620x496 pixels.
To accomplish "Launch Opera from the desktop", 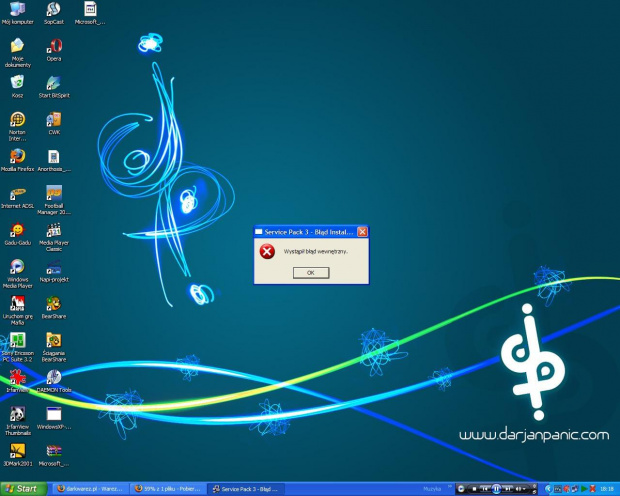I will click(54, 49).
